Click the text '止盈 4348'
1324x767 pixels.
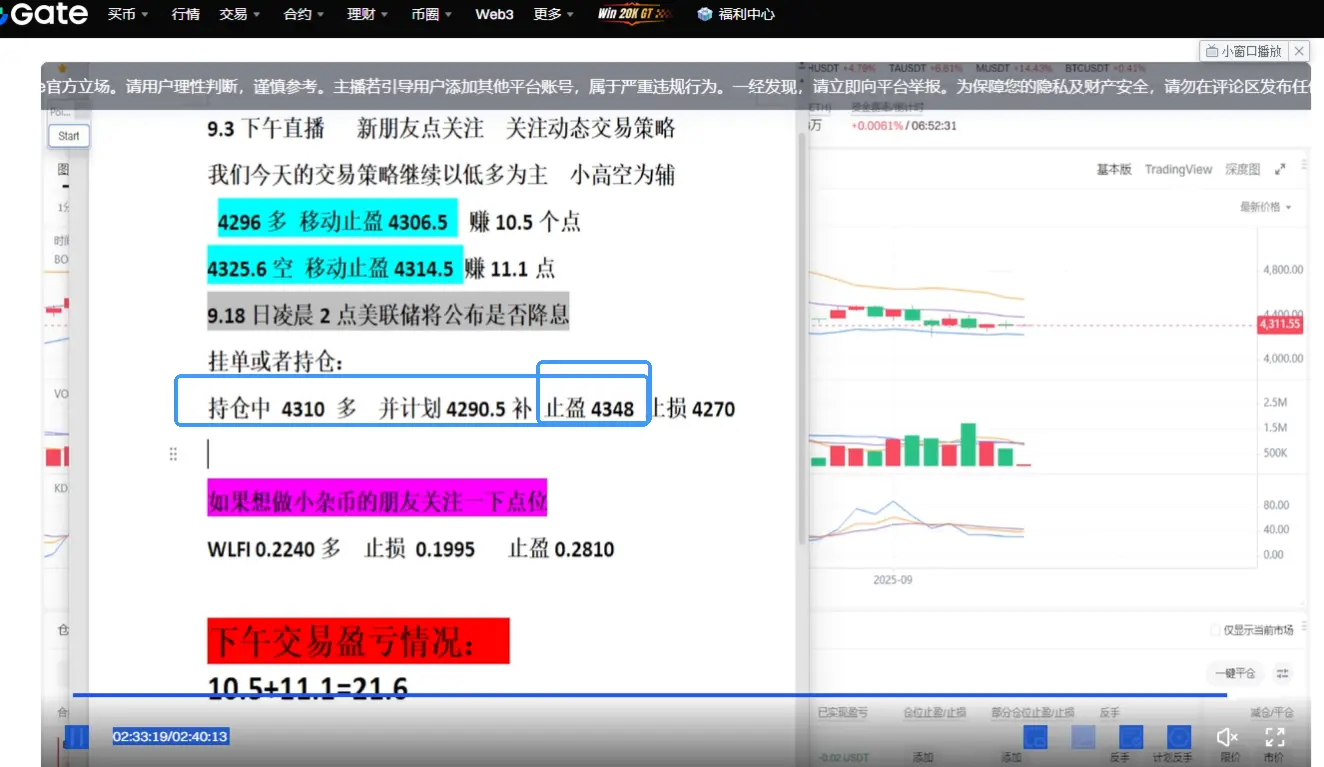[x=589, y=408]
